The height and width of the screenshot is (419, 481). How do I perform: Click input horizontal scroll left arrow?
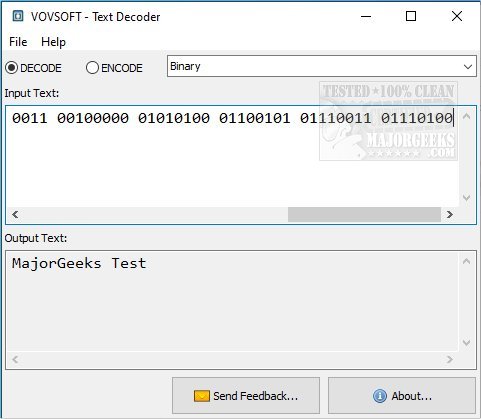15,215
